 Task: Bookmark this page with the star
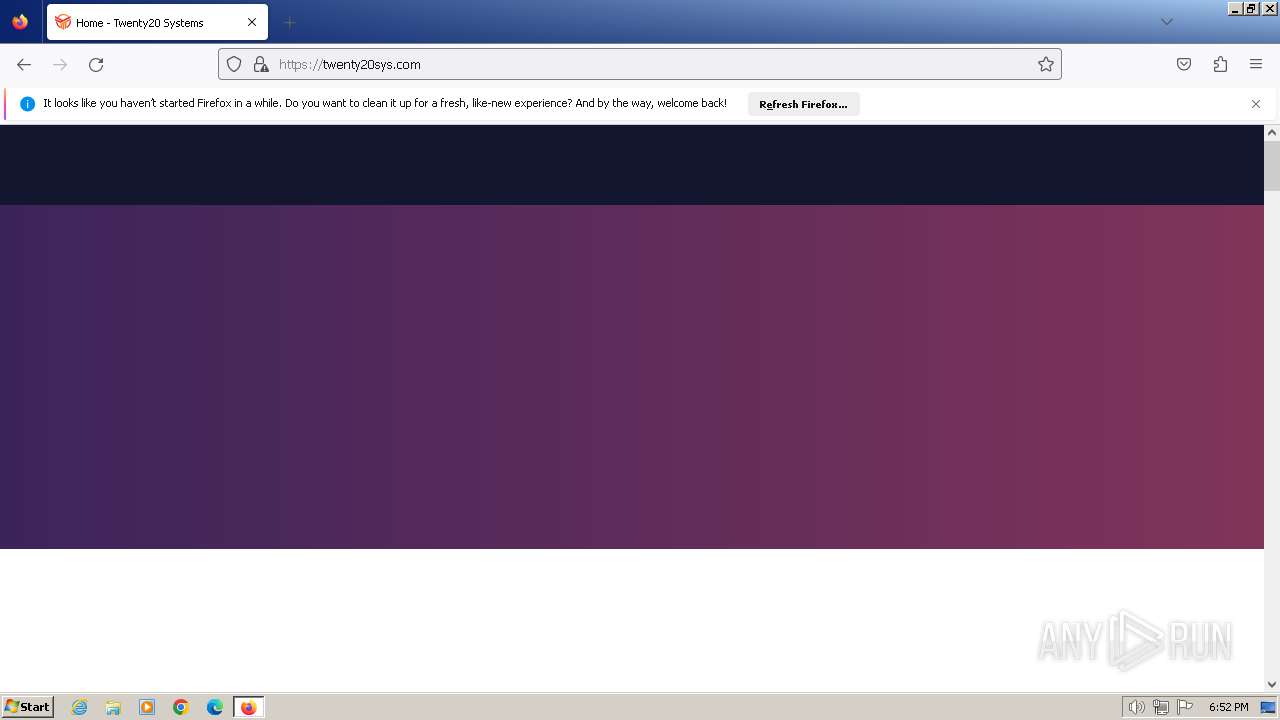point(1046,64)
